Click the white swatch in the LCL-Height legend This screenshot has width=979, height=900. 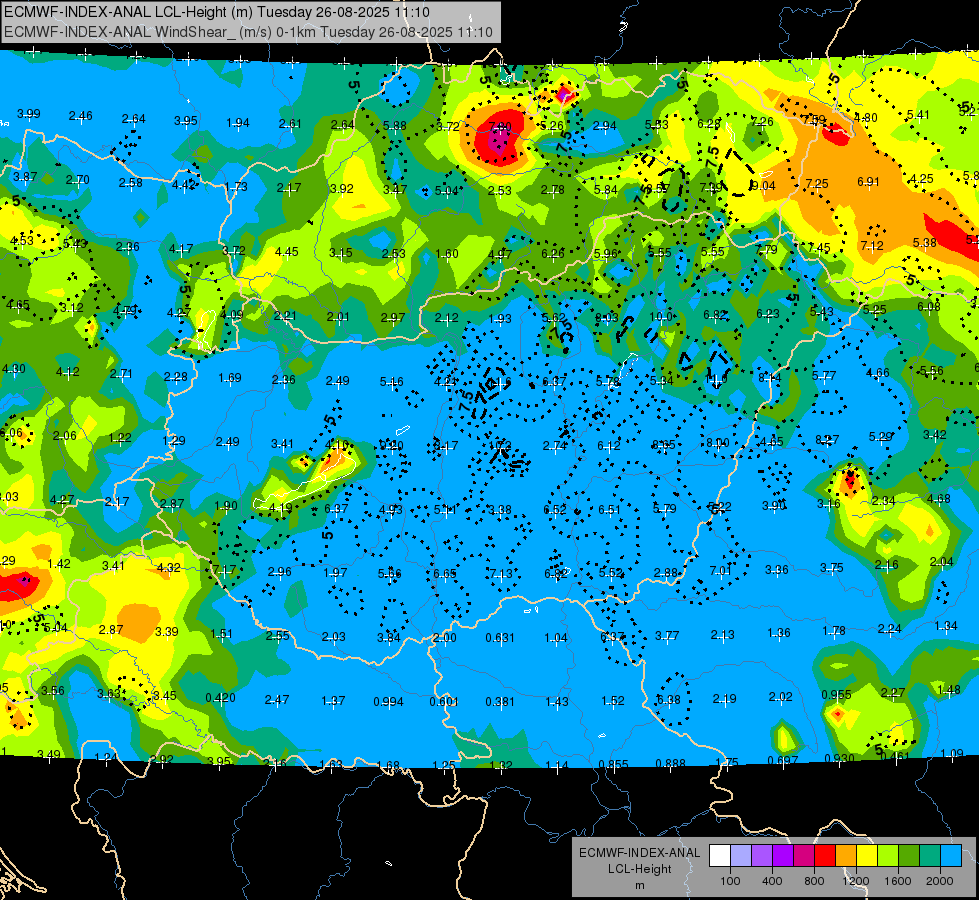[720, 856]
